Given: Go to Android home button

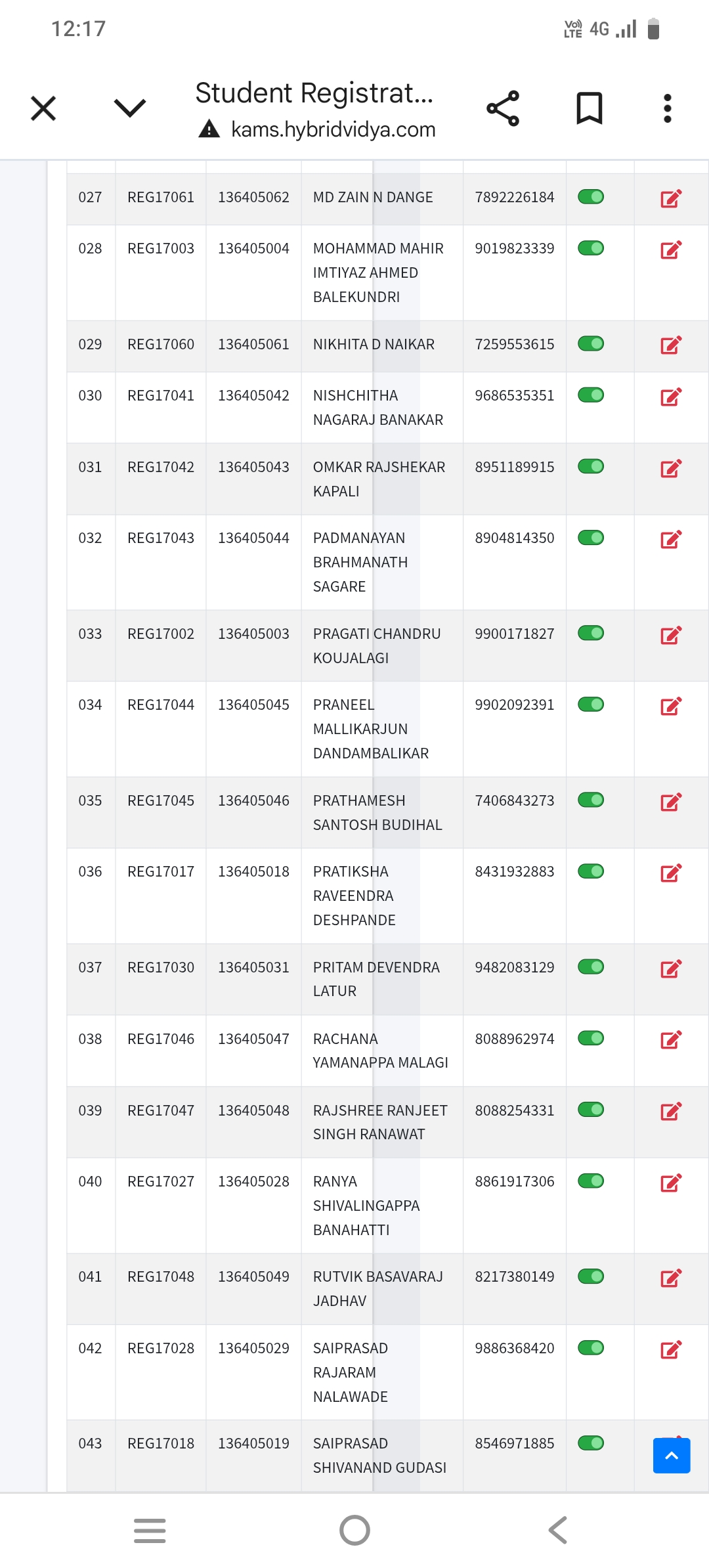Looking at the screenshot, I should coord(354,1530).
